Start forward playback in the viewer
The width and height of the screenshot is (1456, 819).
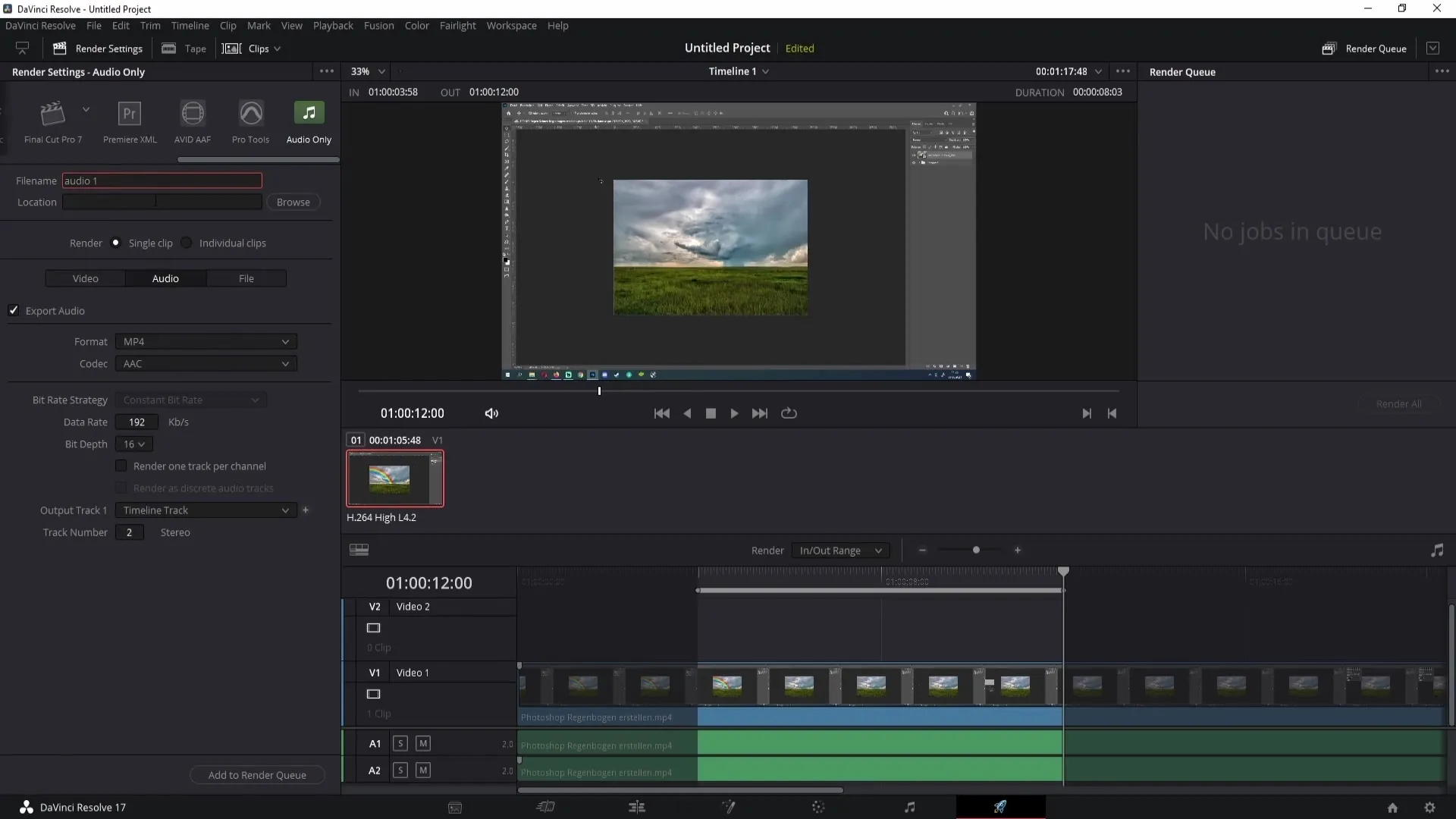click(734, 413)
